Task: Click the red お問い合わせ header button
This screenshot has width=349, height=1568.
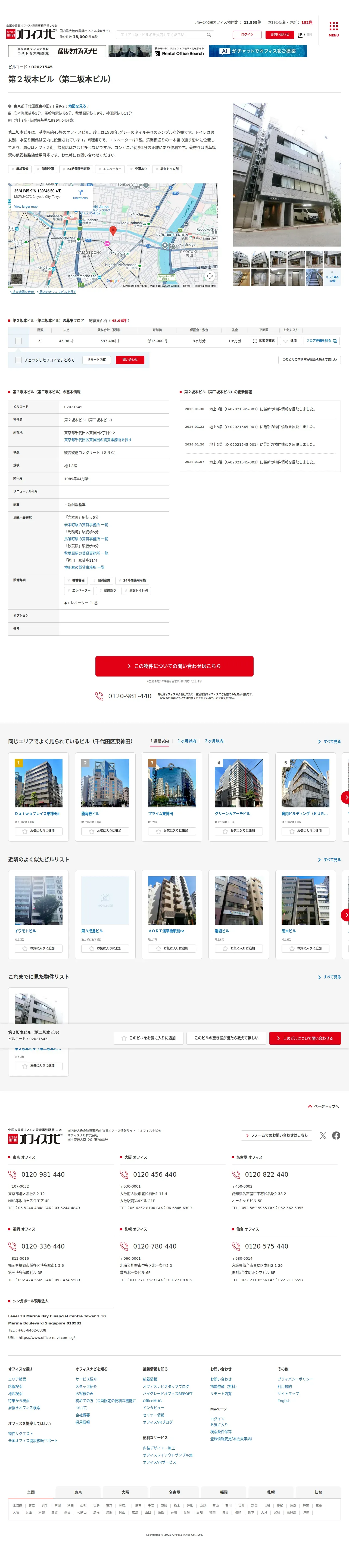Action: pos(280,35)
